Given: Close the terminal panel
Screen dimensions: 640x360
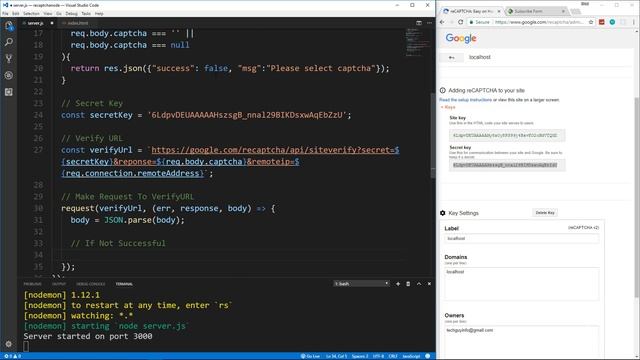Looking at the screenshot, I should tap(429, 284).
